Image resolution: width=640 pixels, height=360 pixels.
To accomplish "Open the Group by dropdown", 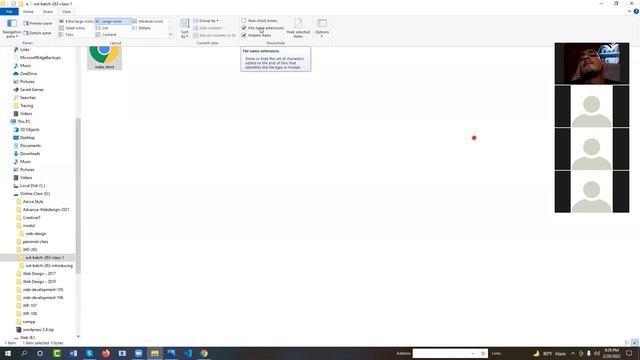I will click(206, 20).
